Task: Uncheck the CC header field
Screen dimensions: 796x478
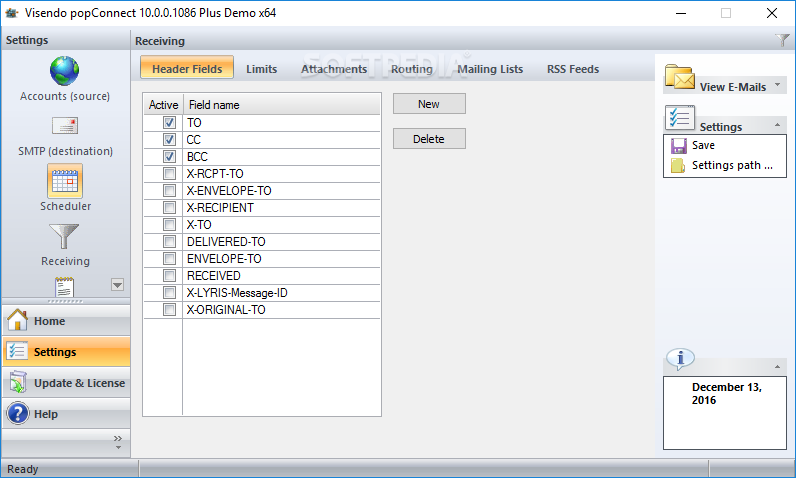Action: 169,140
